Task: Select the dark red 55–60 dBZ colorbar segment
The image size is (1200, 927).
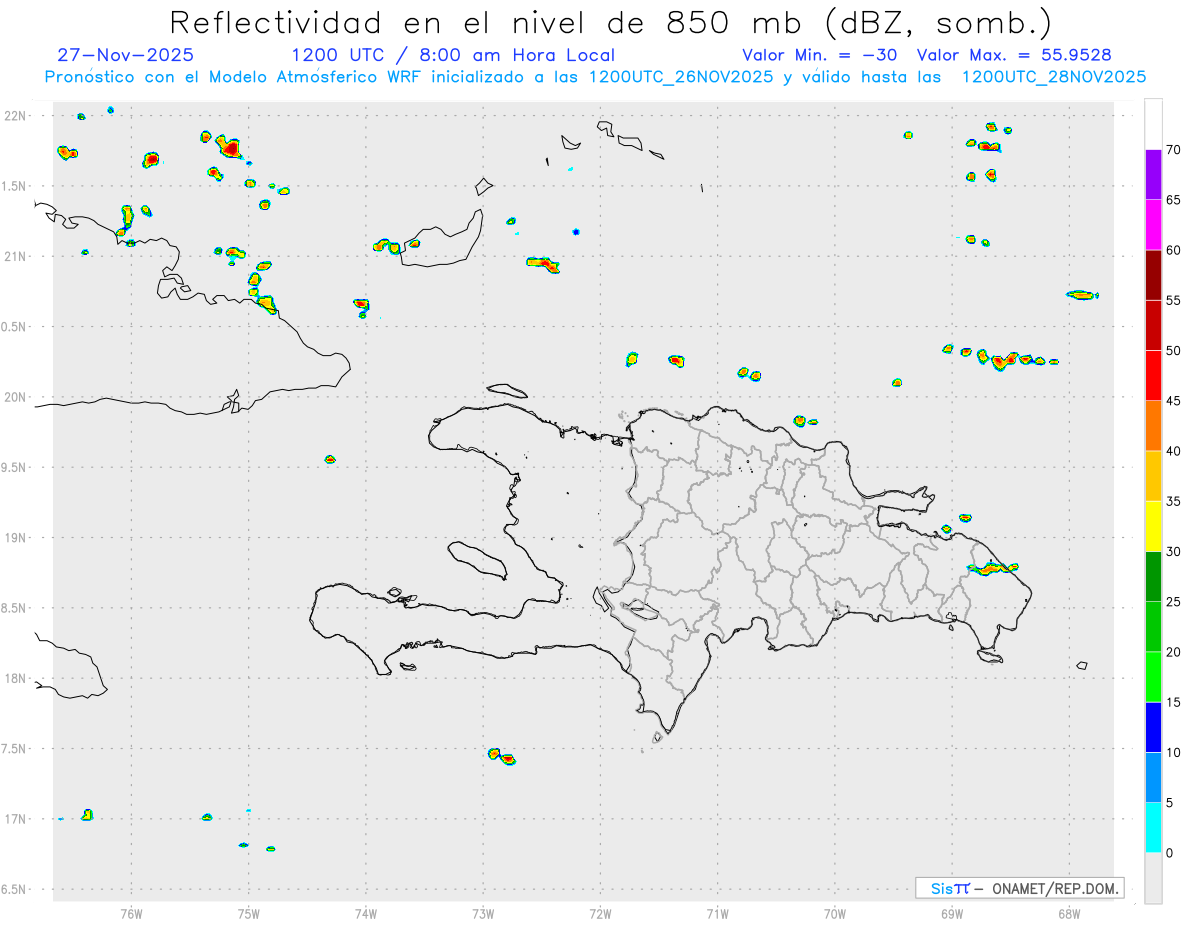Action: pos(1153,274)
